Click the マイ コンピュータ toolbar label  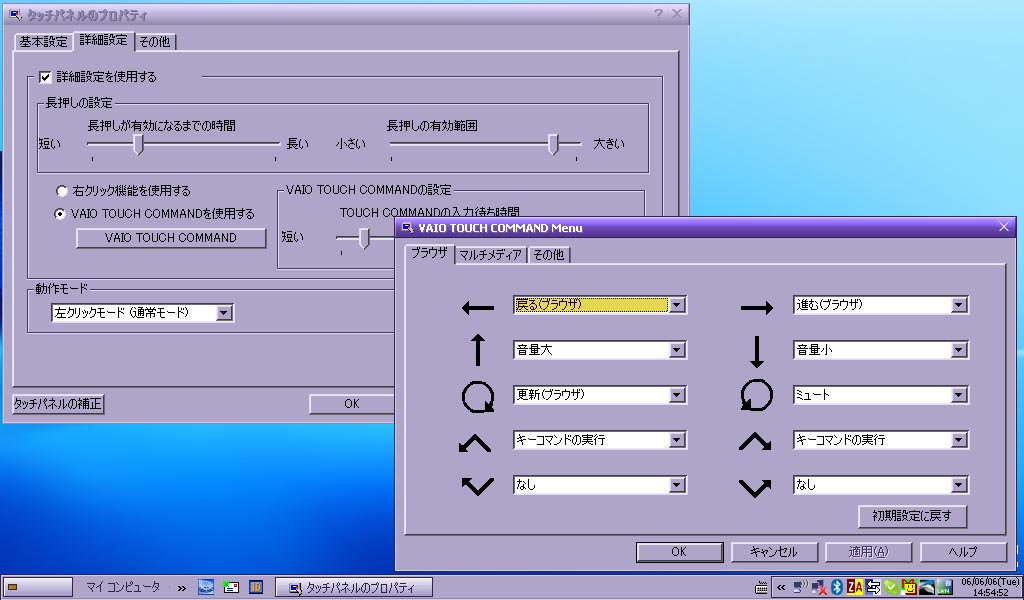coord(123,588)
